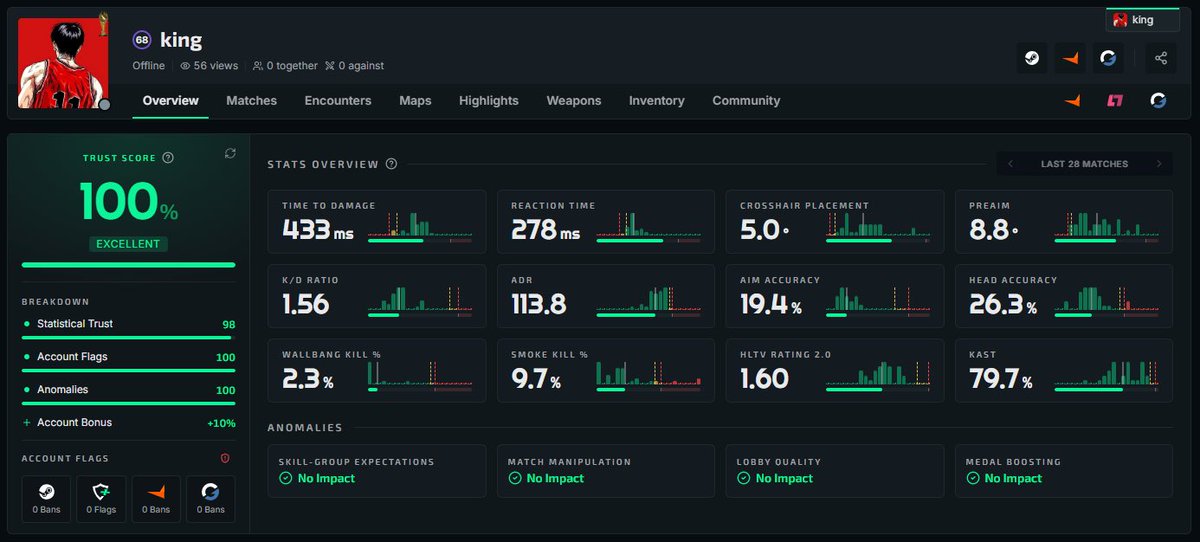
Task: Click the checkmark icon in Skill-Group Expectations
Action: coord(287,478)
